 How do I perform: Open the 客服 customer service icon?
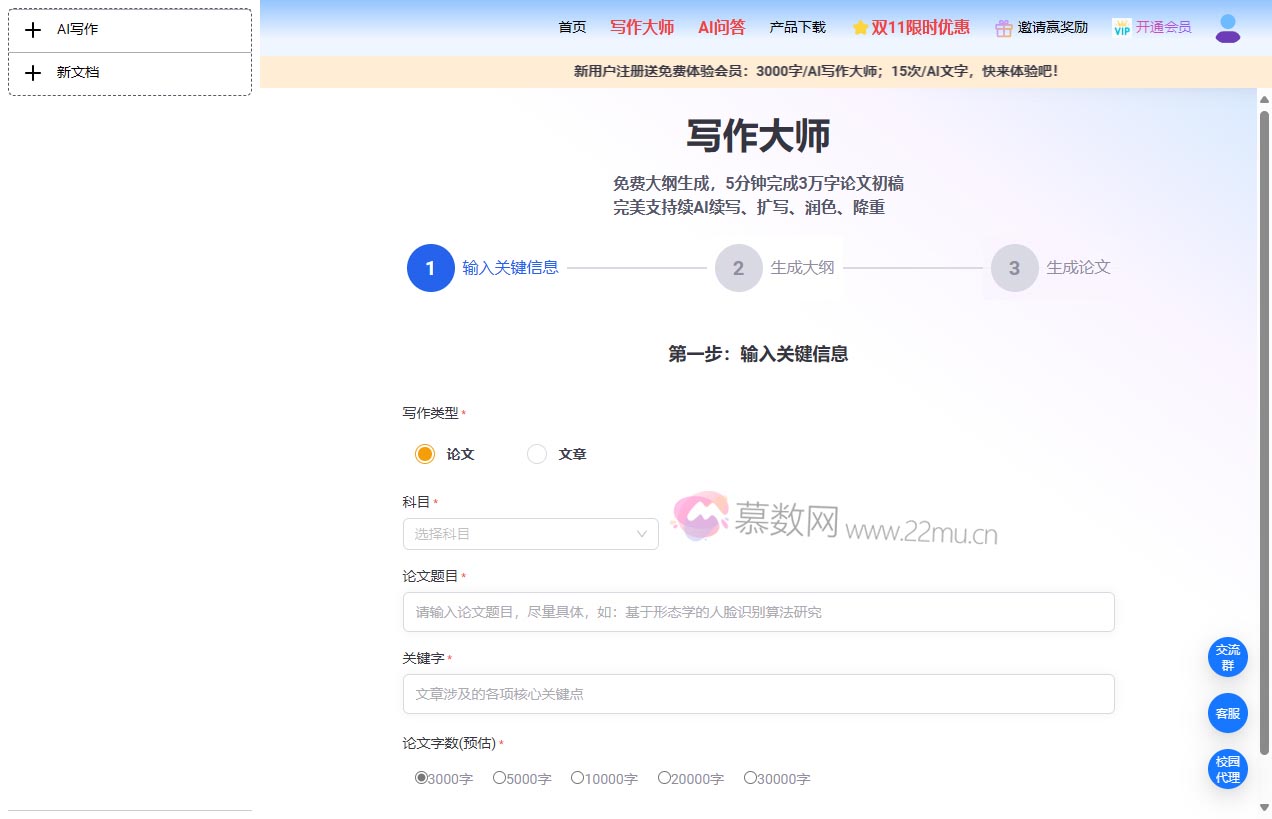(1227, 713)
